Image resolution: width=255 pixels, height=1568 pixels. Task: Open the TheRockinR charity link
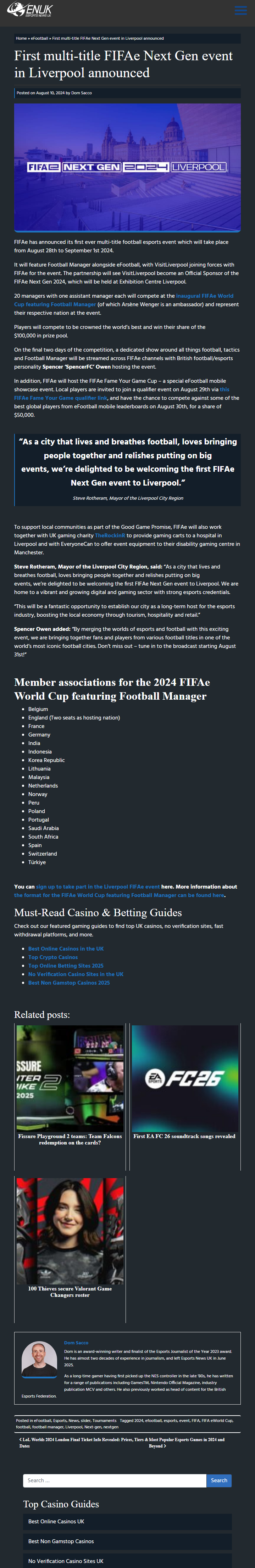110,536
